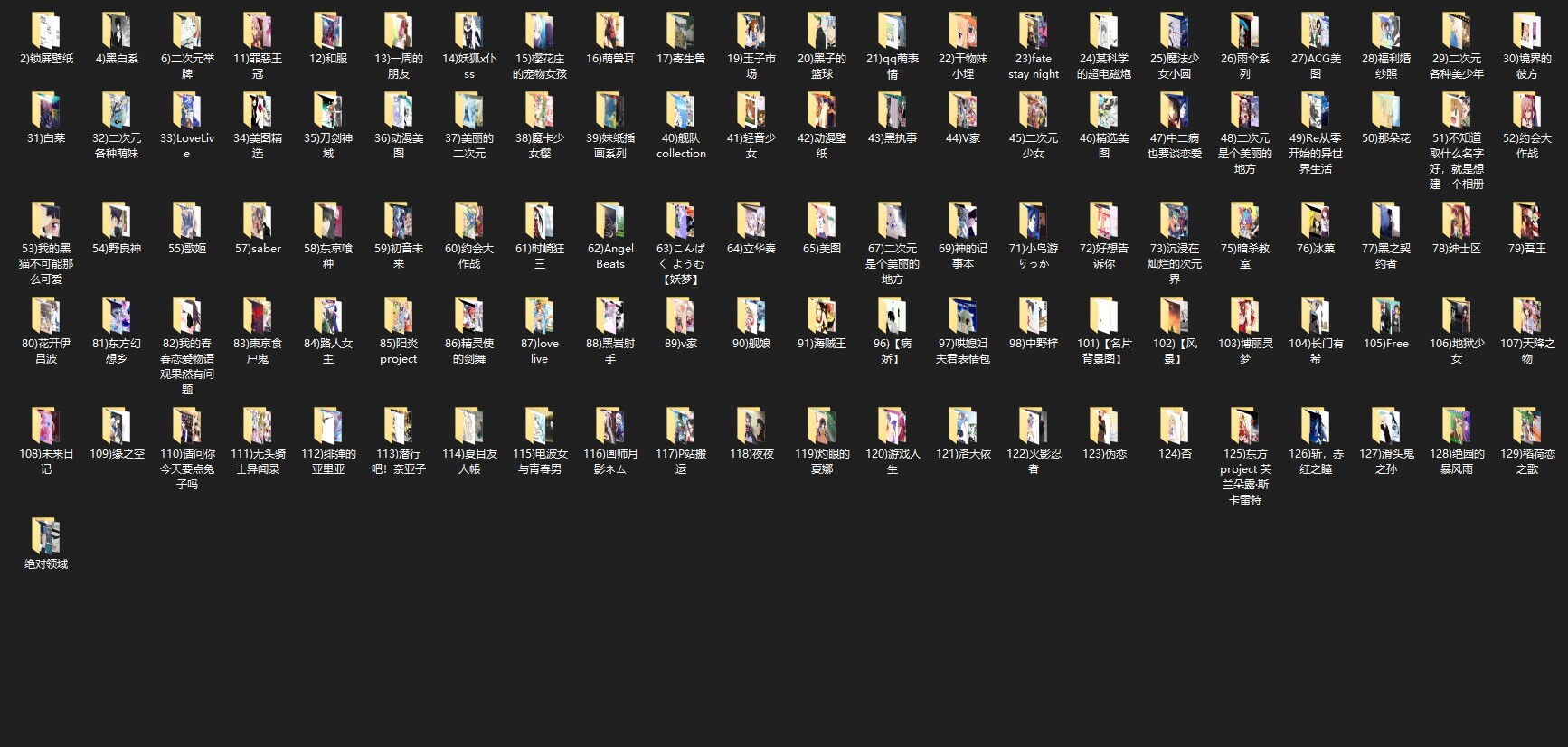Click the label 47)中二病也要谈恋爱
The image size is (1568, 747).
click(1174, 147)
